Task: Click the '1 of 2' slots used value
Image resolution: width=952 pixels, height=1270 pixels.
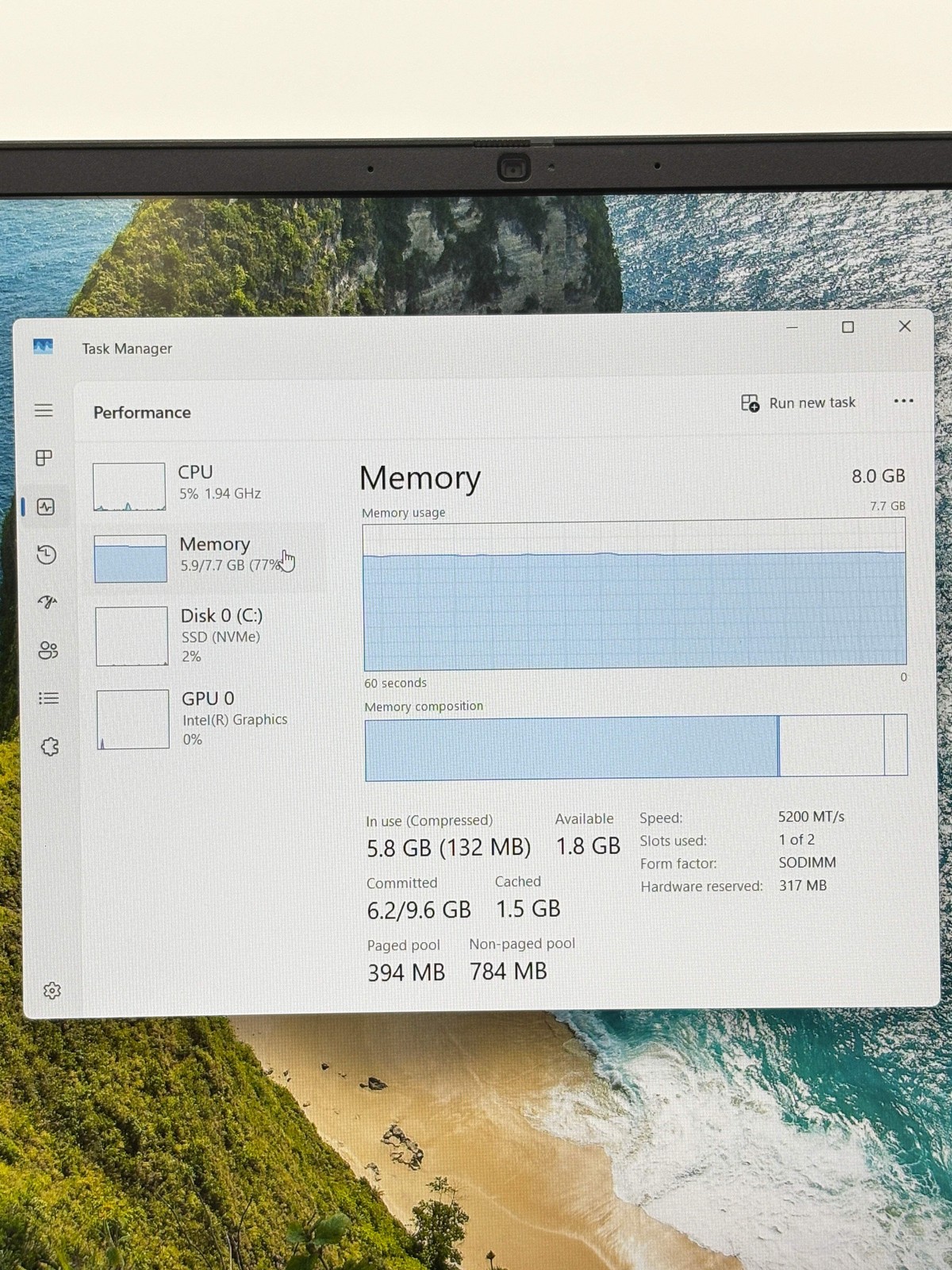Action: pos(797,840)
